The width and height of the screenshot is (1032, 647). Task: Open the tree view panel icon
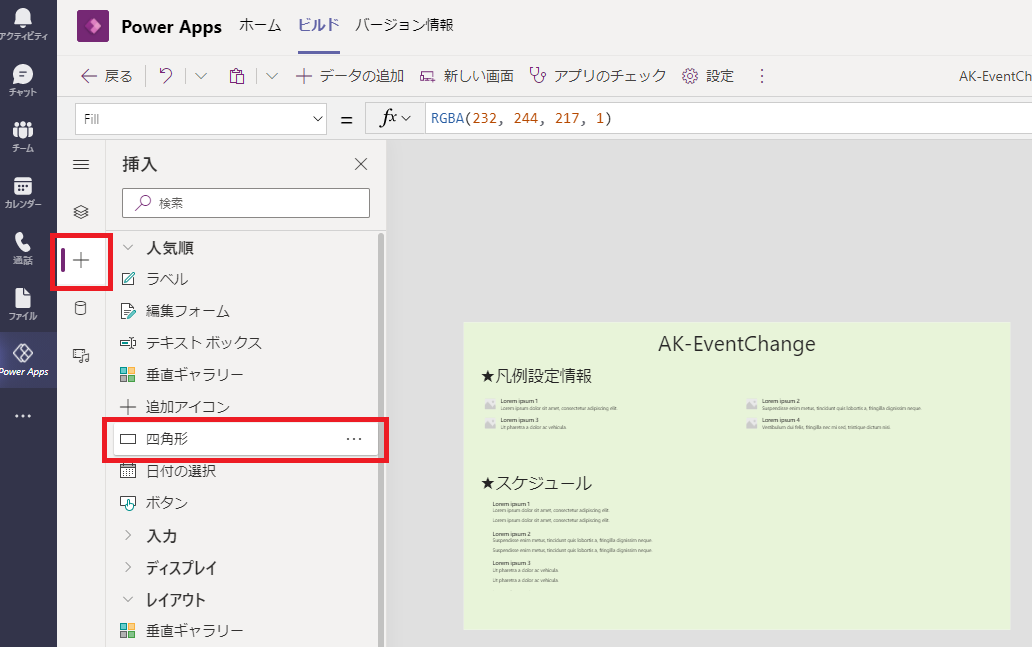click(x=81, y=211)
